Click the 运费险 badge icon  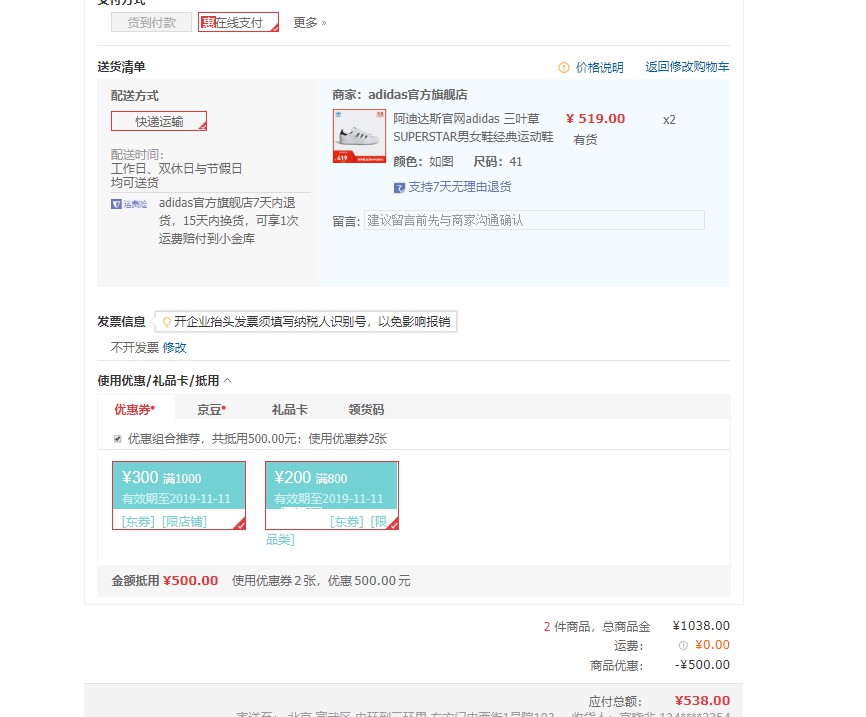[x=129, y=204]
